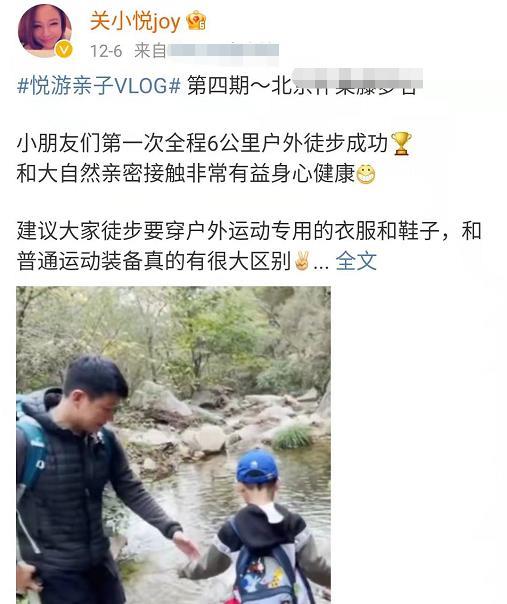Click the blurred source name after 来自
507x604 pixels.
point(223,51)
